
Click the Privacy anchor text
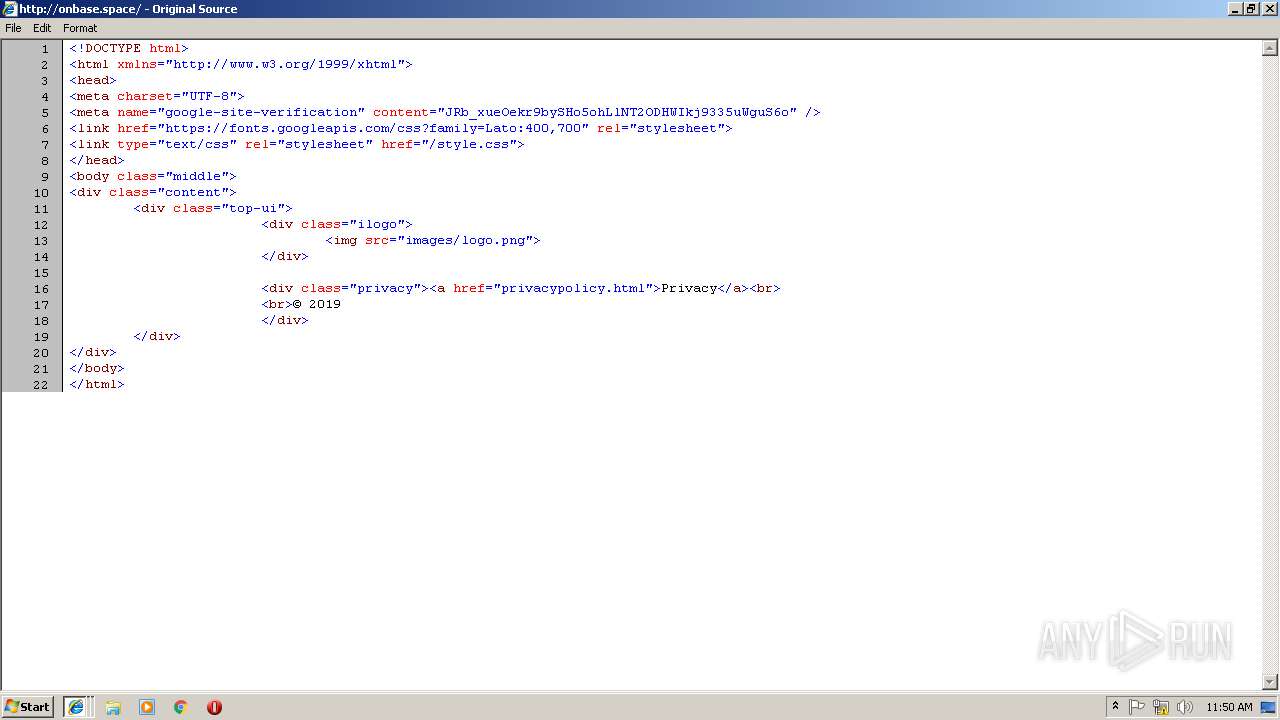689,288
